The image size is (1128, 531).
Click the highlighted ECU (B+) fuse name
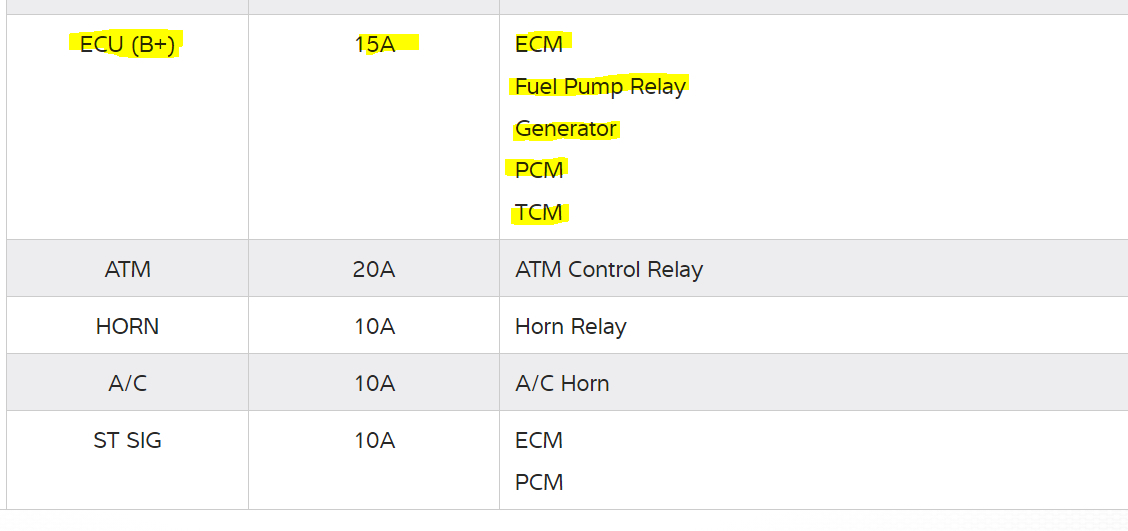(x=127, y=45)
